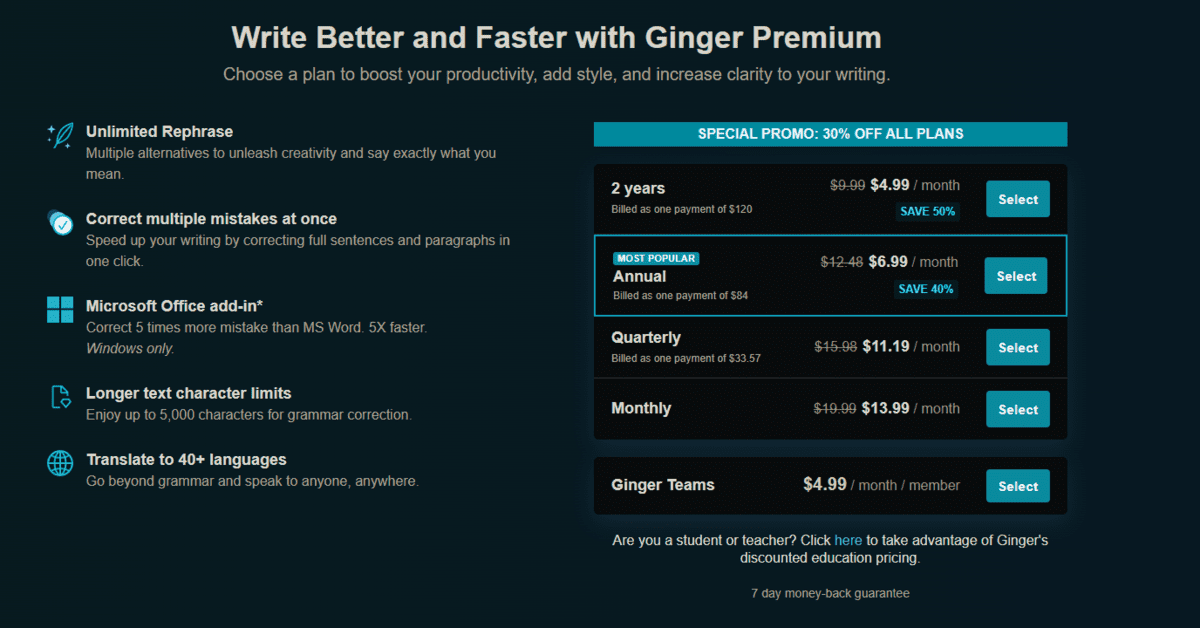Select the 2 years plan
The height and width of the screenshot is (628, 1200).
pyautogui.click(x=1018, y=199)
